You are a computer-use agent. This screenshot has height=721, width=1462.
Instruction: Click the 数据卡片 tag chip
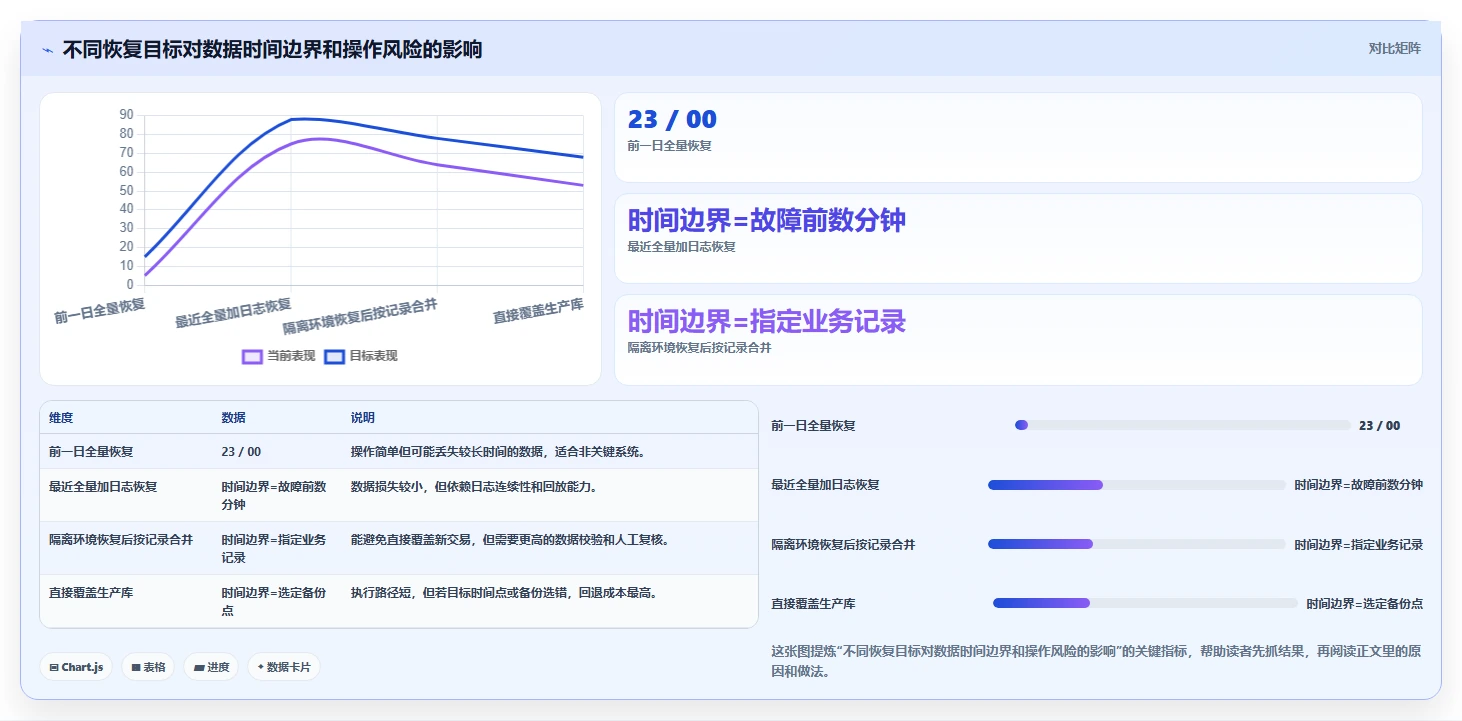(x=284, y=667)
